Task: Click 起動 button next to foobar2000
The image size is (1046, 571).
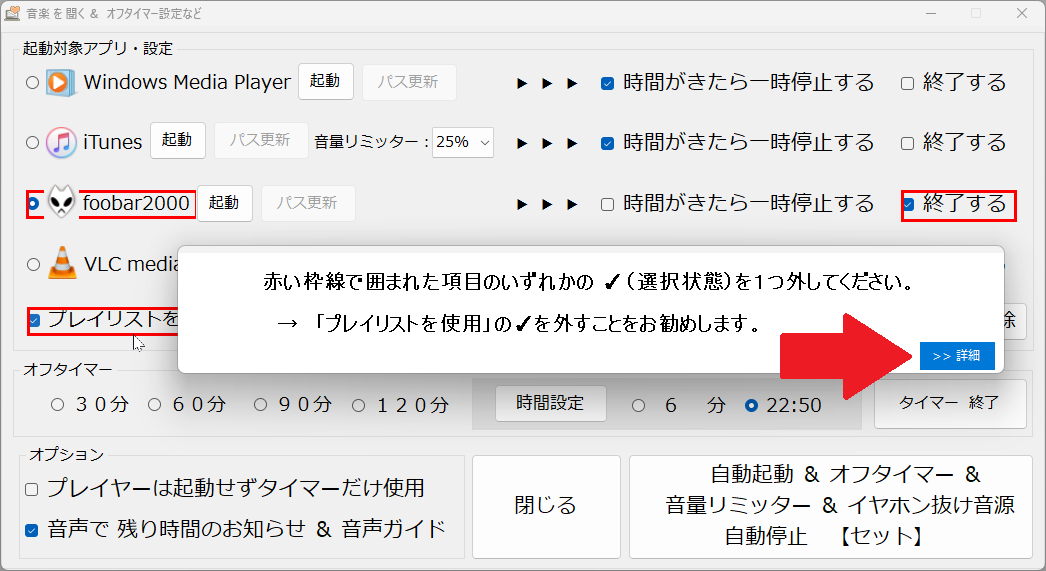Action: [x=225, y=203]
